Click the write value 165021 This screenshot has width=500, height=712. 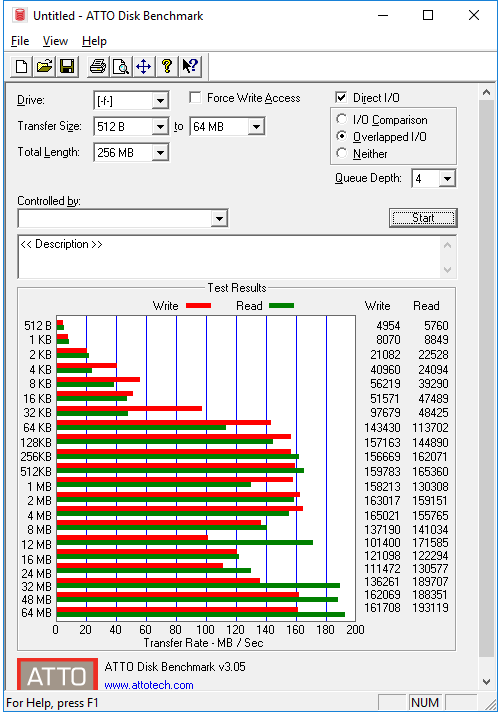point(382,516)
